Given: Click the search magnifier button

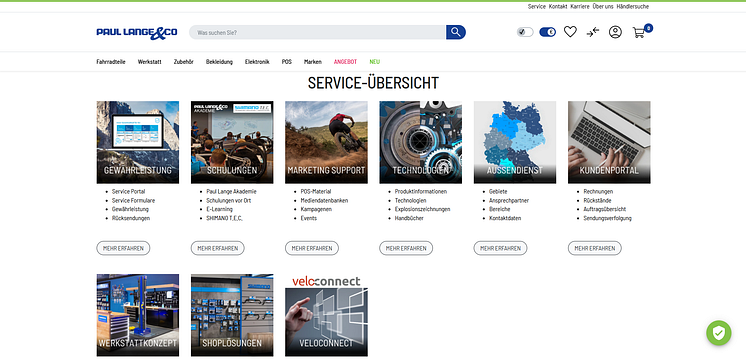Looking at the screenshot, I should click(455, 32).
